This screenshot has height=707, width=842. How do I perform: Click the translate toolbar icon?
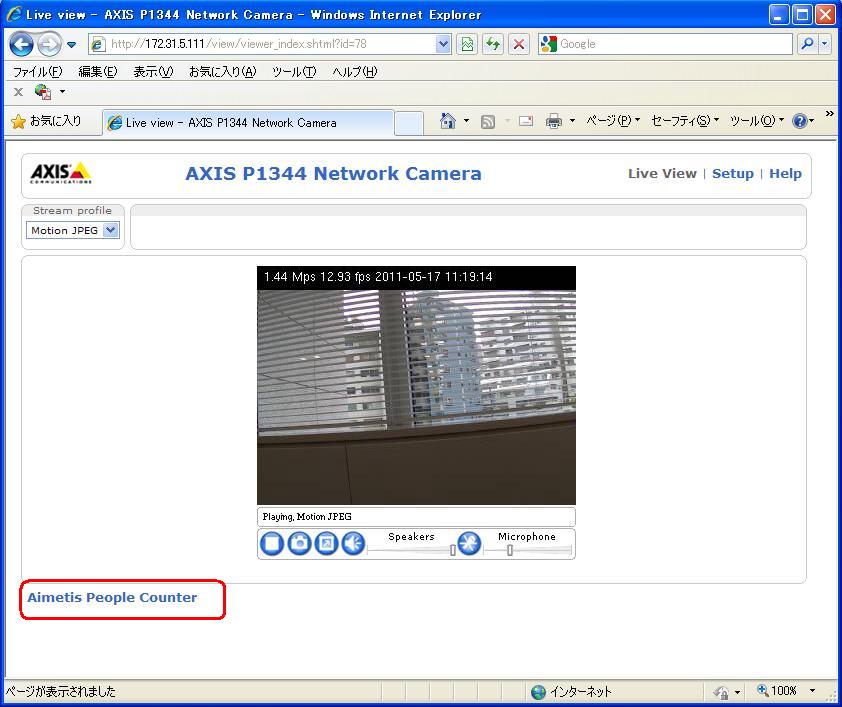tap(43, 92)
